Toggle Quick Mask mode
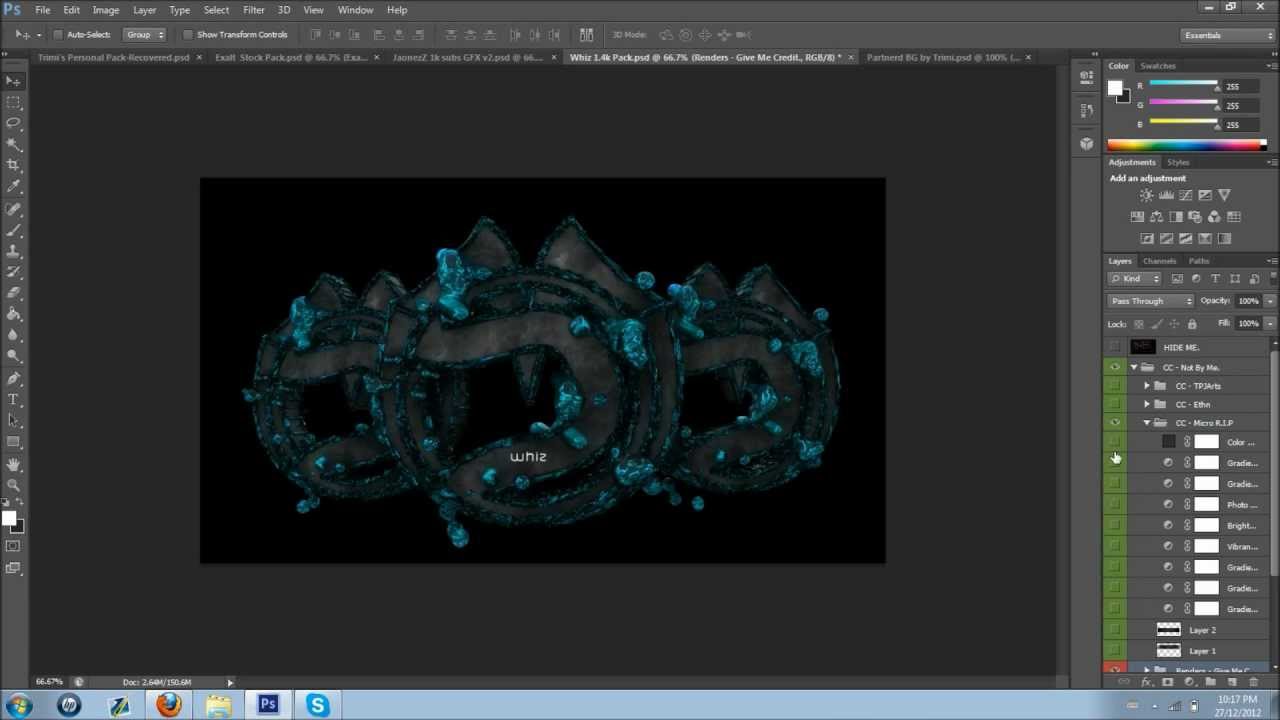Viewport: 1280px width, 720px height. coord(13,546)
